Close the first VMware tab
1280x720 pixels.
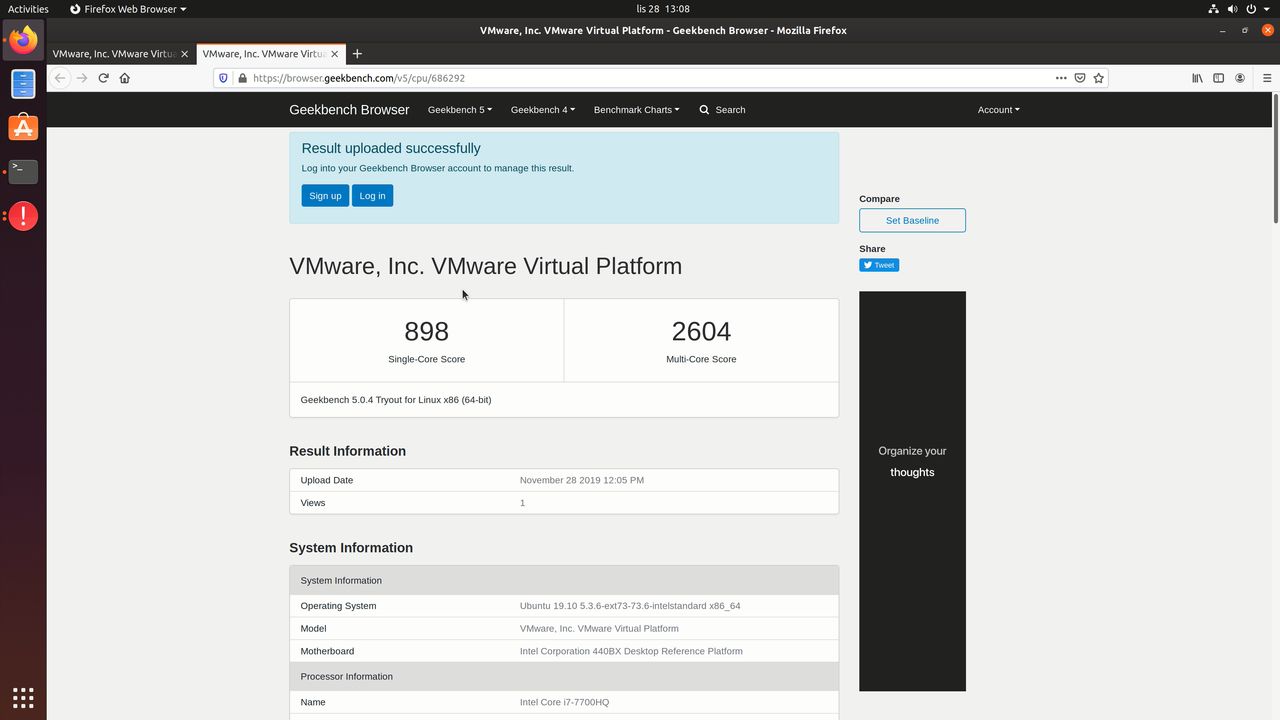pos(185,54)
